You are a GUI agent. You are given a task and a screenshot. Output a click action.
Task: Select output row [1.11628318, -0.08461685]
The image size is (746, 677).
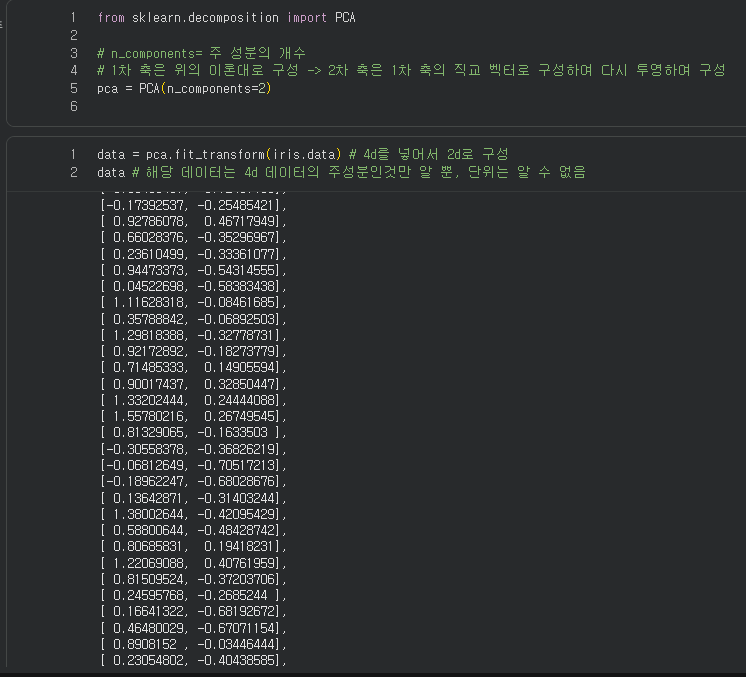(x=194, y=303)
